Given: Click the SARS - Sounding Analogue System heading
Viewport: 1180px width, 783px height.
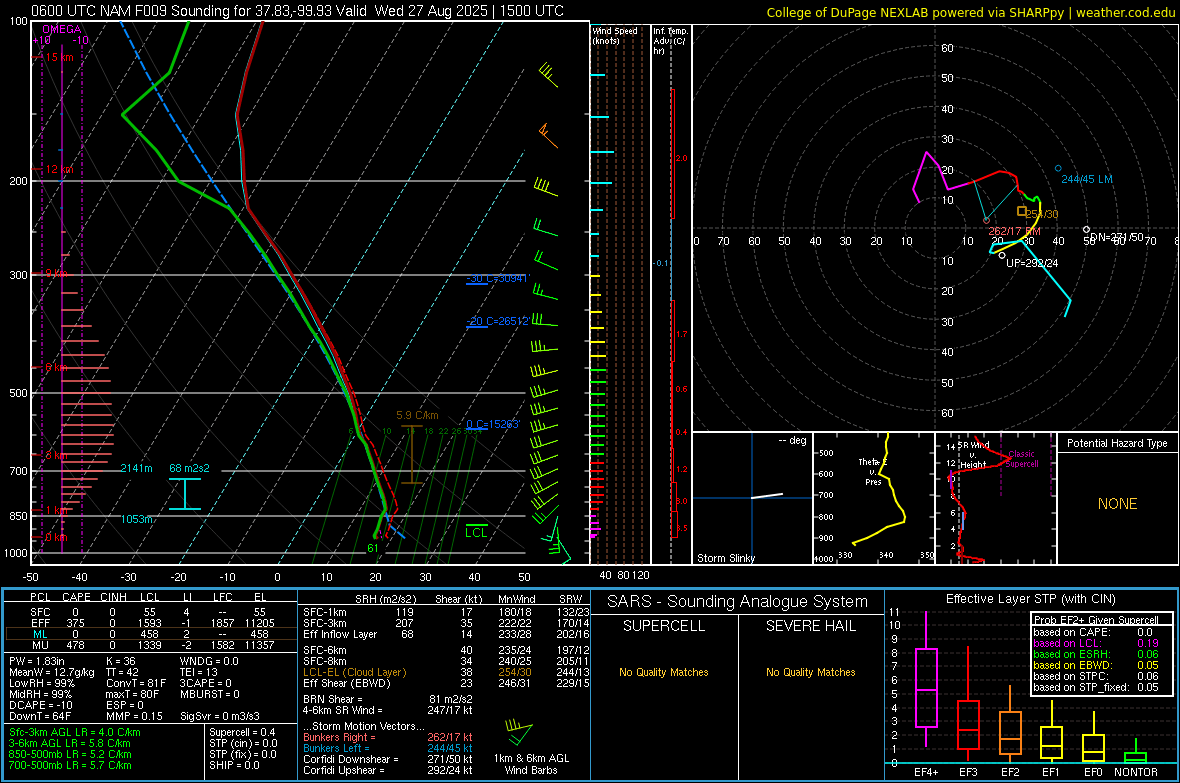Looking at the screenshot, I should [738, 601].
